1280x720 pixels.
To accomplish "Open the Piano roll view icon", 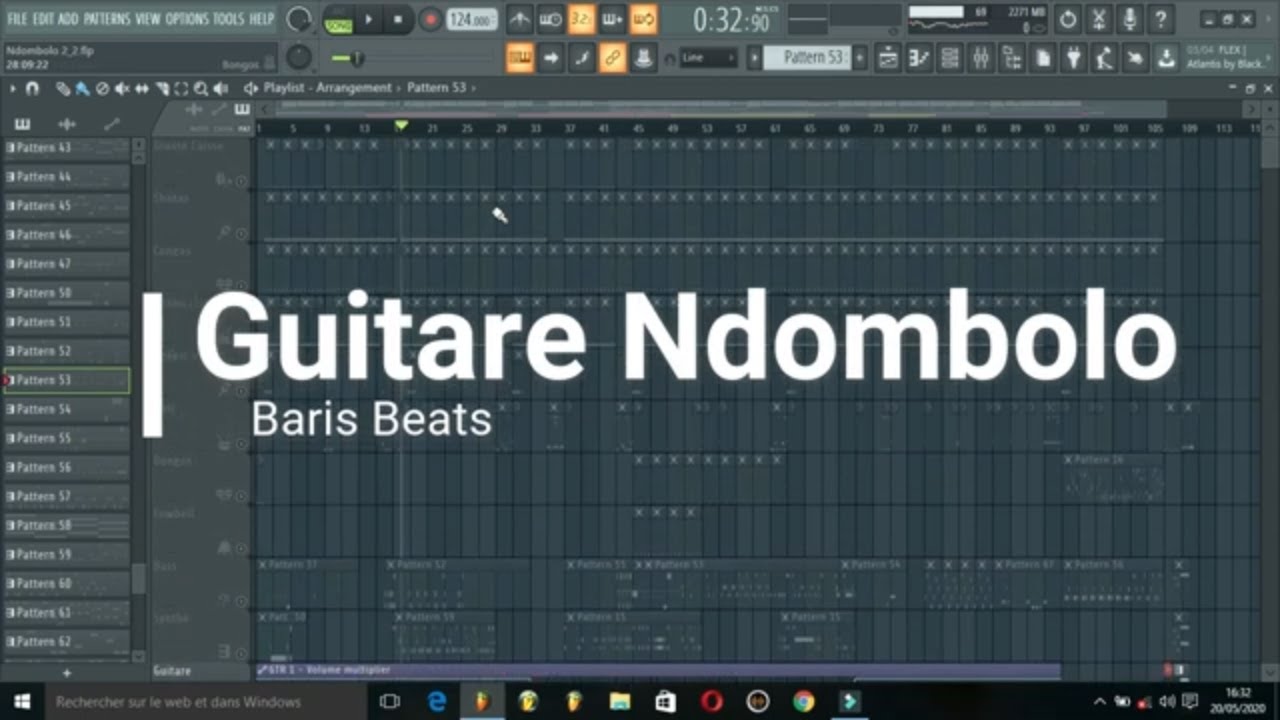I will coord(919,58).
